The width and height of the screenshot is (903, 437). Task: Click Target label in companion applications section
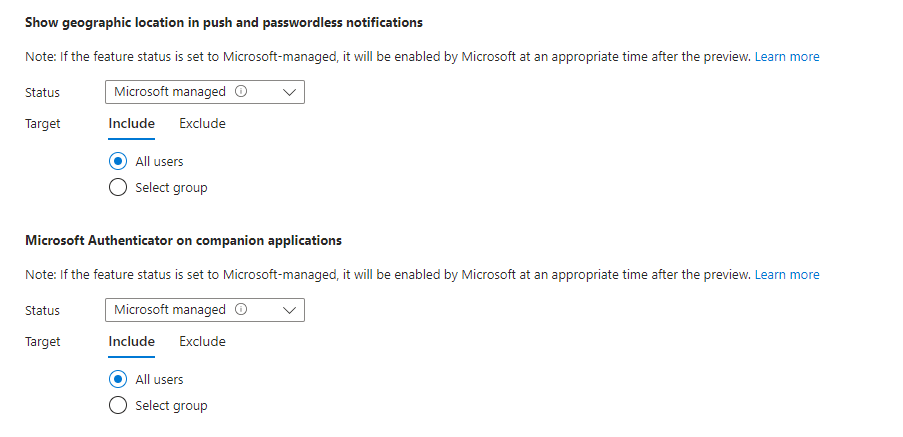43,342
